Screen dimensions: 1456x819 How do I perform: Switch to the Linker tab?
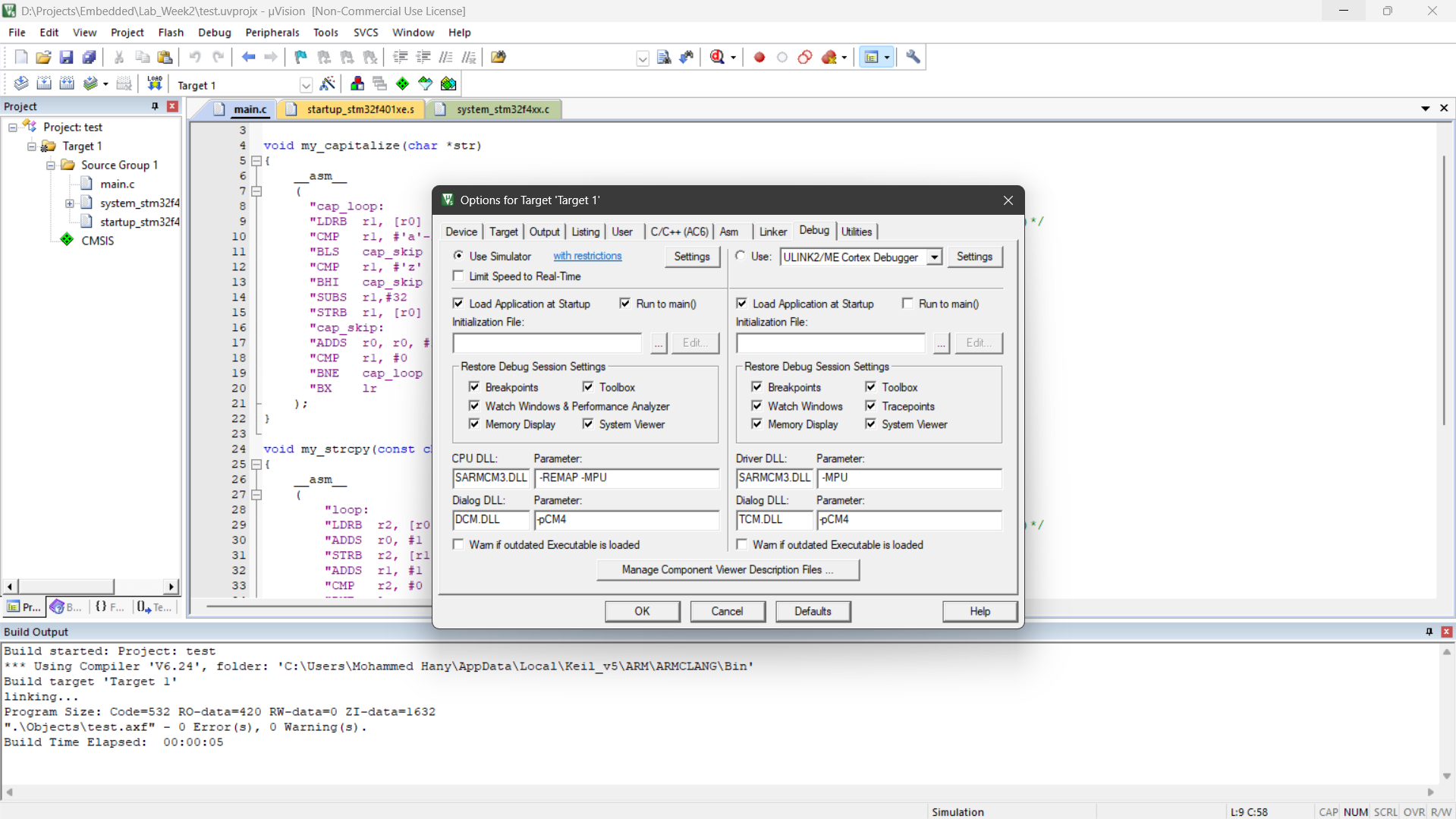pos(772,232)
